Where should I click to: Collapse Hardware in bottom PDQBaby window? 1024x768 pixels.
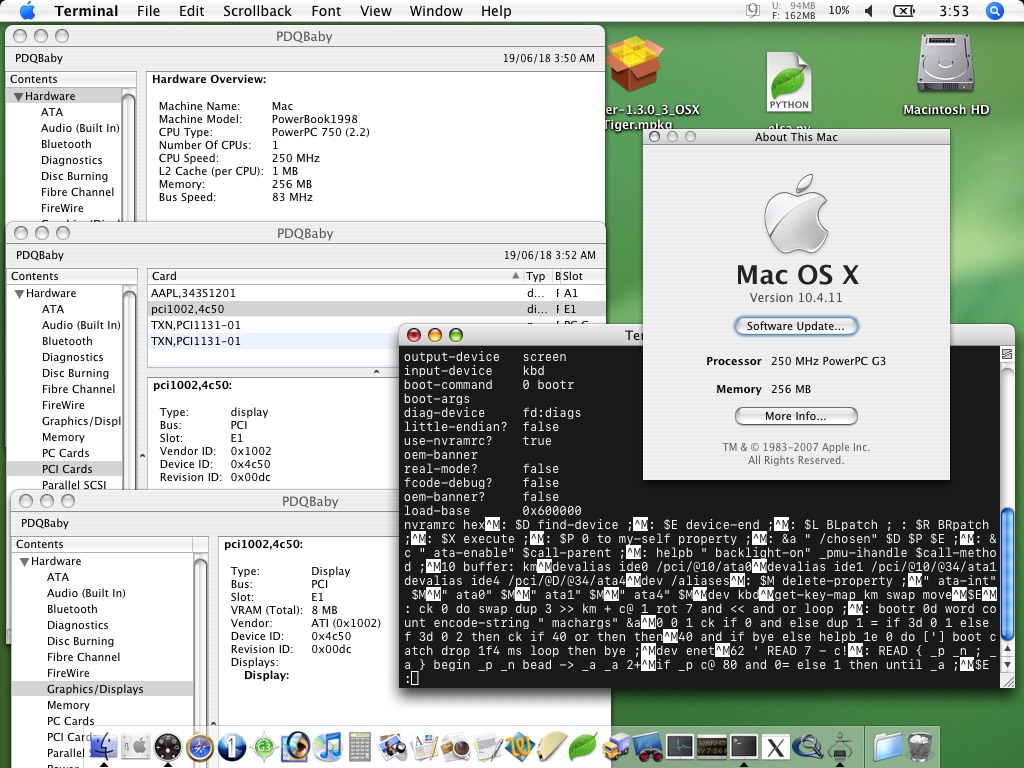coord(24,562)
